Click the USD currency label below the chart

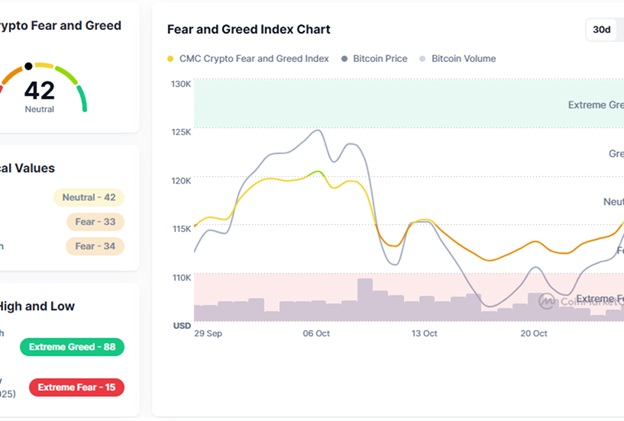point(182,326)
